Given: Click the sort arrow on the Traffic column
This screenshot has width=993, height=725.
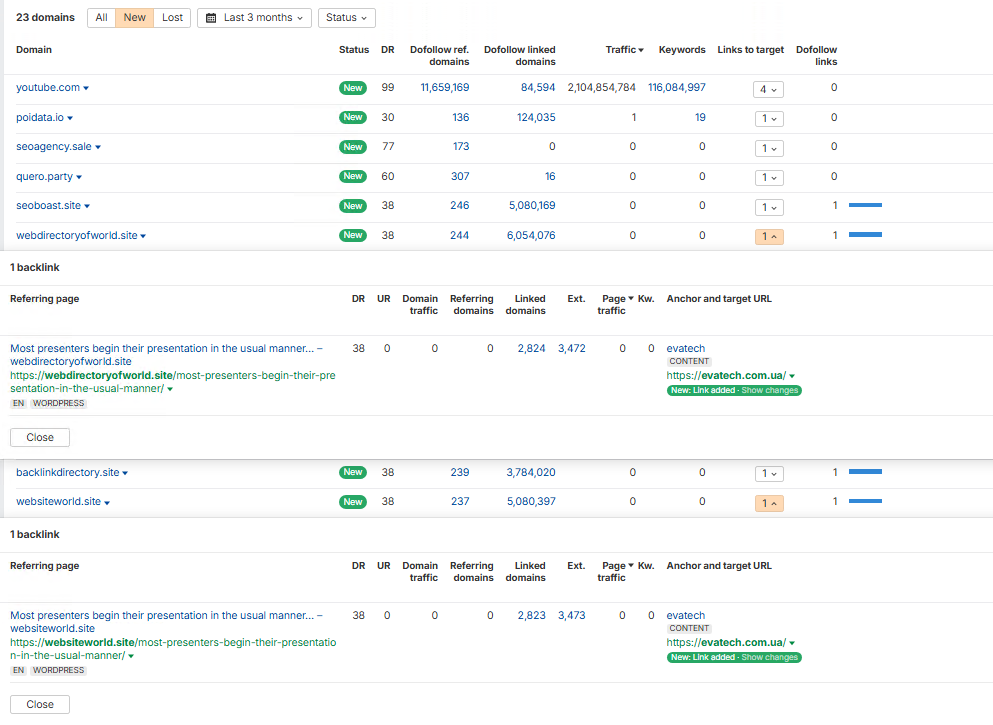Looking at the screenshot, I should click(640, 50).
